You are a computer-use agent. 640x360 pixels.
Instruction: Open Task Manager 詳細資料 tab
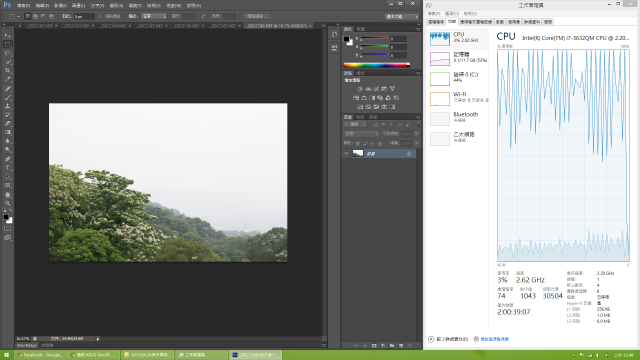click(532, 22)
